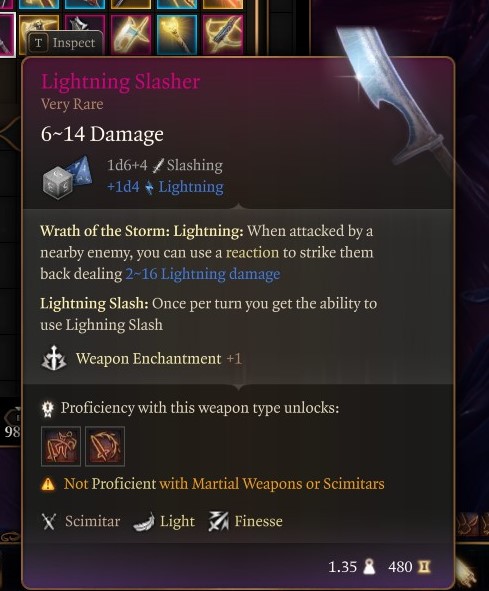Select the glowing staff item in inventory
Screen dimensions: 489x591
tap(177, 35)
